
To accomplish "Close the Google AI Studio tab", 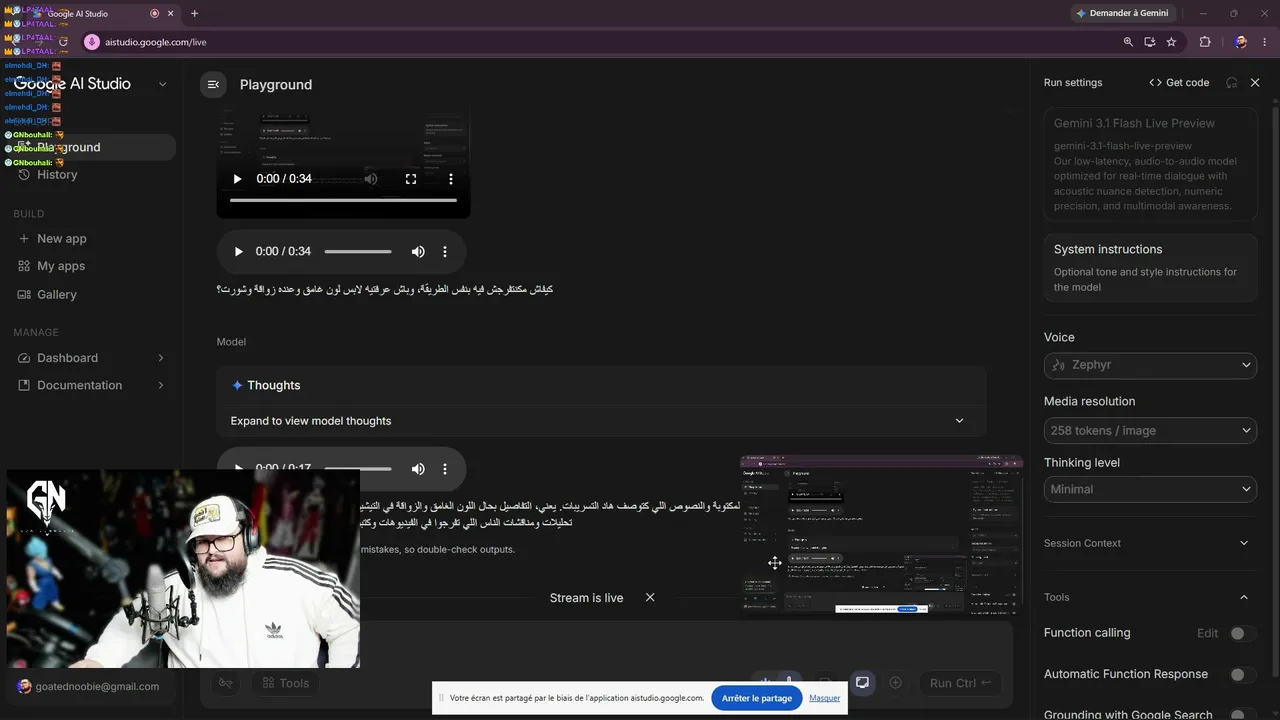I will click(170, 14).
